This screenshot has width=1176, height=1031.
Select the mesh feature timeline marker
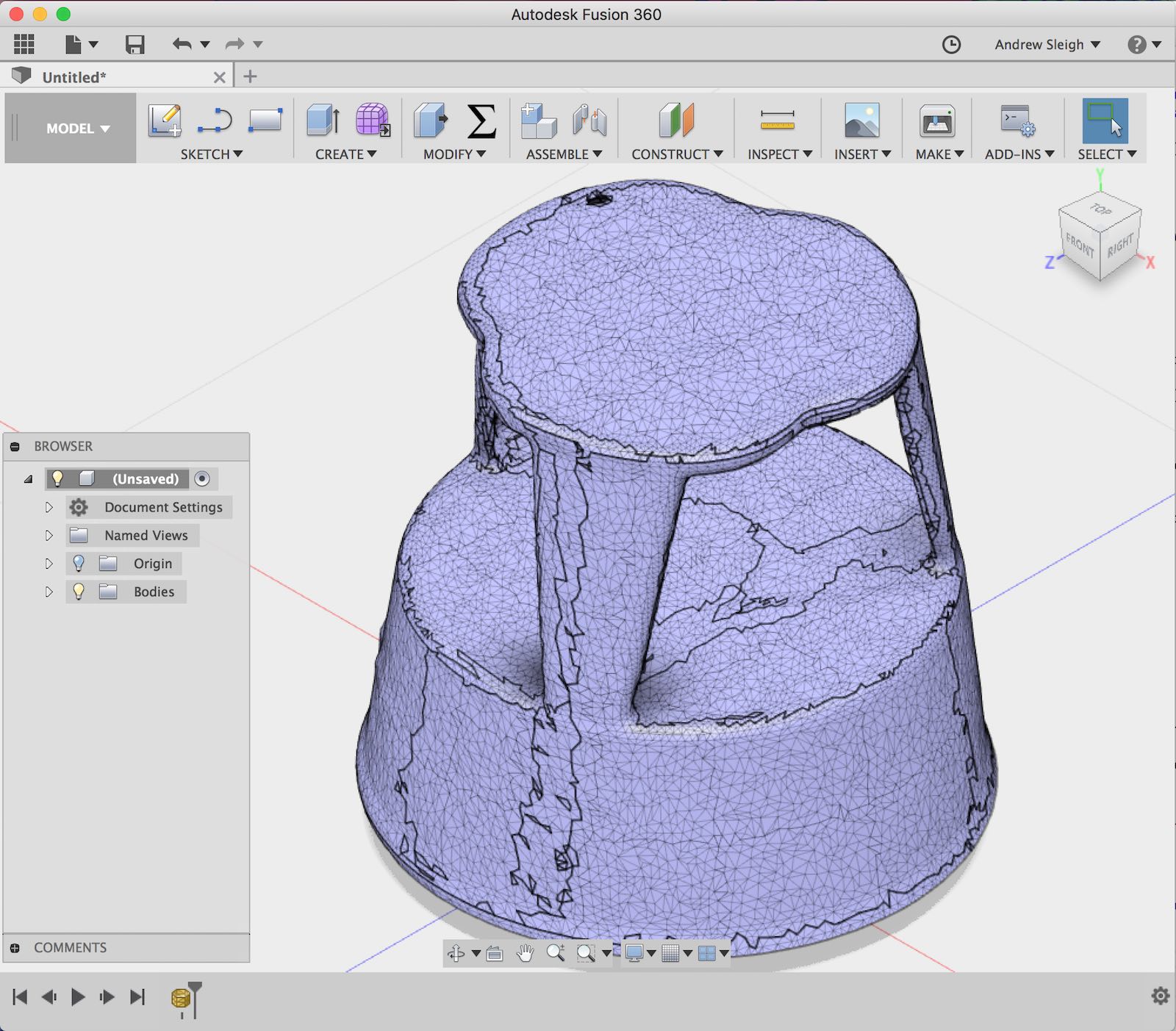click(x=180, y=998)
